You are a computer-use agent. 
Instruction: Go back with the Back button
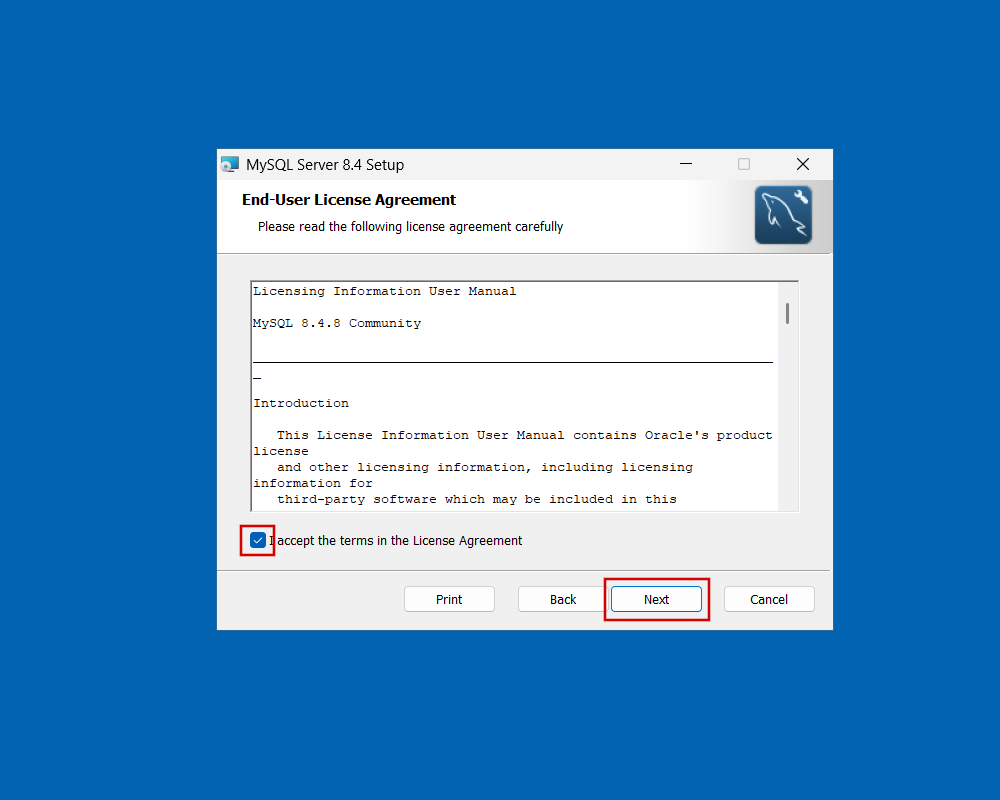tap(562, 599)
